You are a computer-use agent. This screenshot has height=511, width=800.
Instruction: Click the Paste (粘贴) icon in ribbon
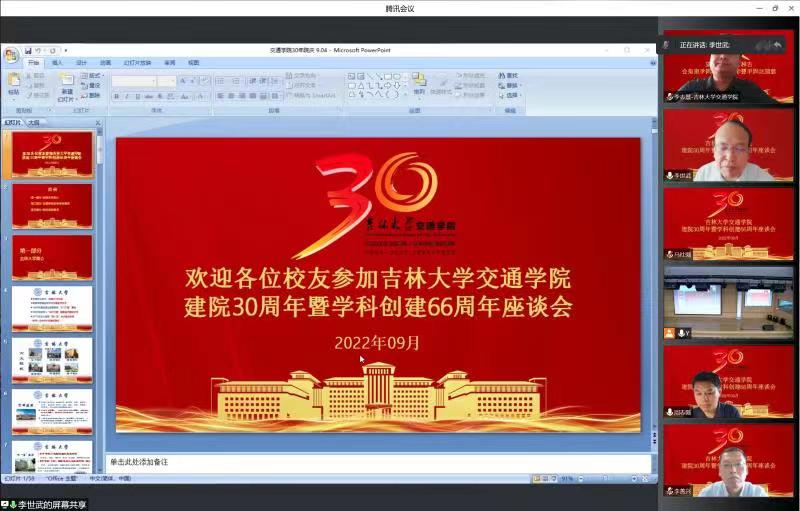coord(14,82)
